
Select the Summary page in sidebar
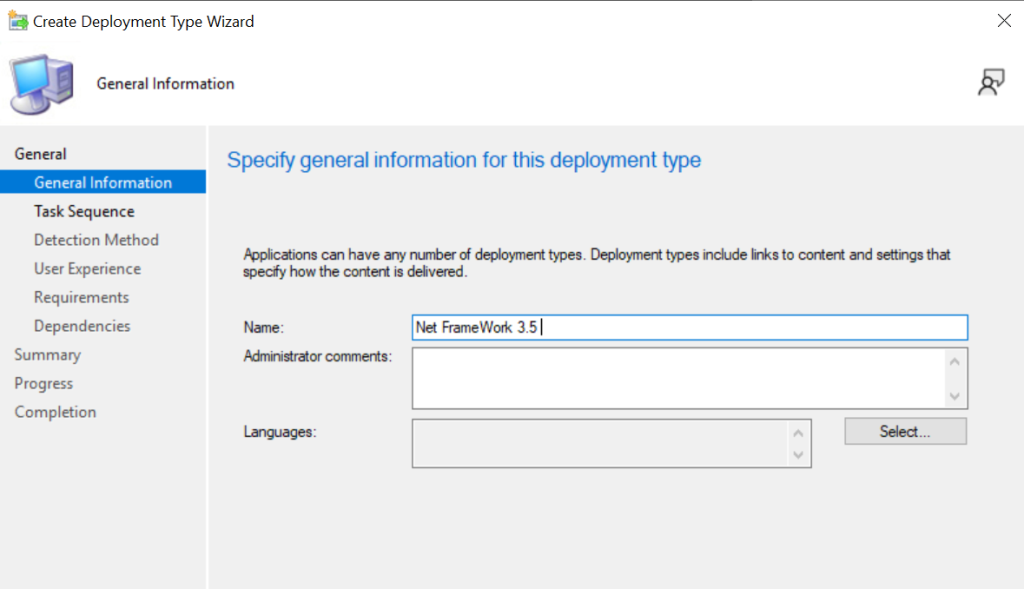(x=48, y=355)
